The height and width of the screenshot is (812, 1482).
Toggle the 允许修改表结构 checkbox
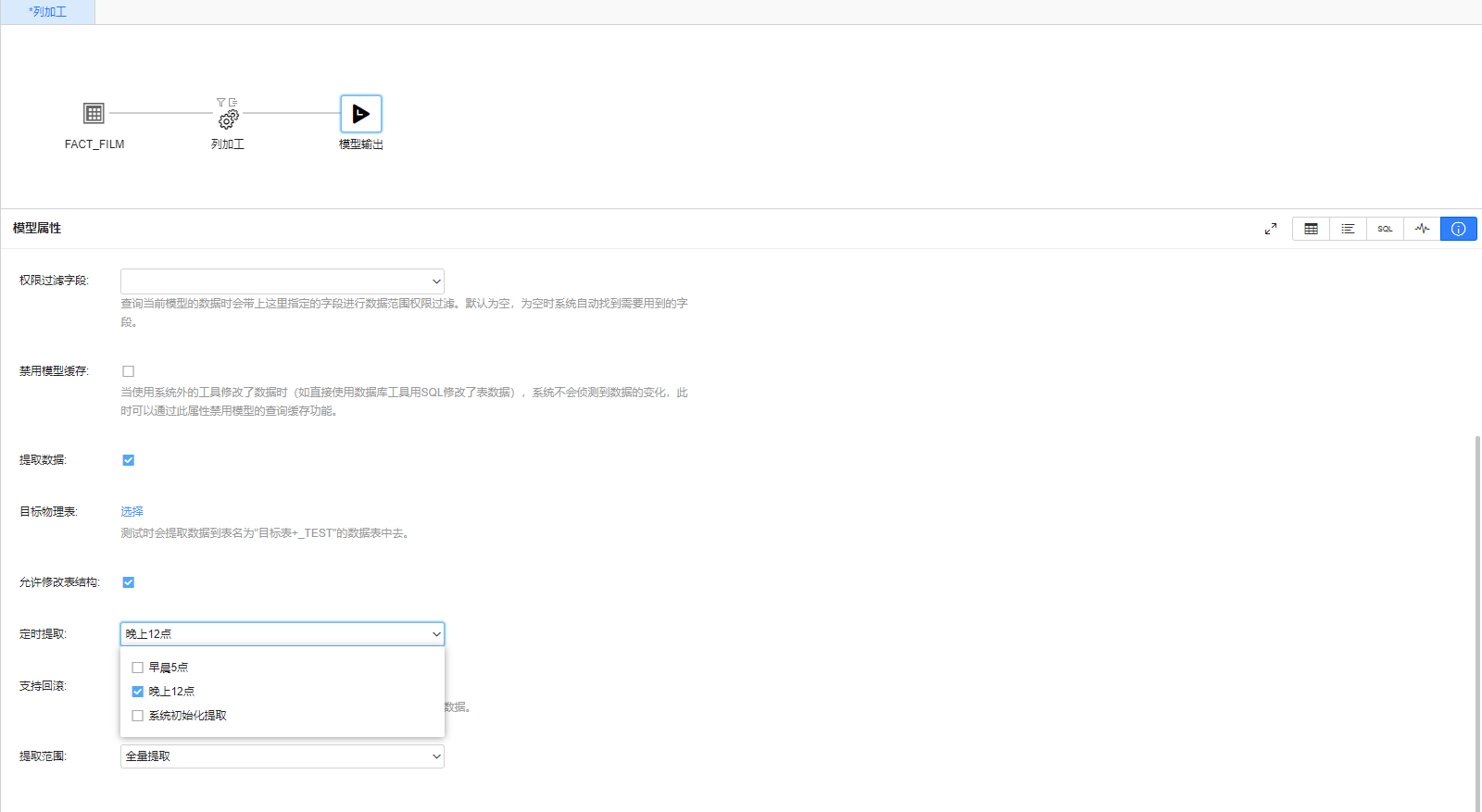click(x=129, y=582)
